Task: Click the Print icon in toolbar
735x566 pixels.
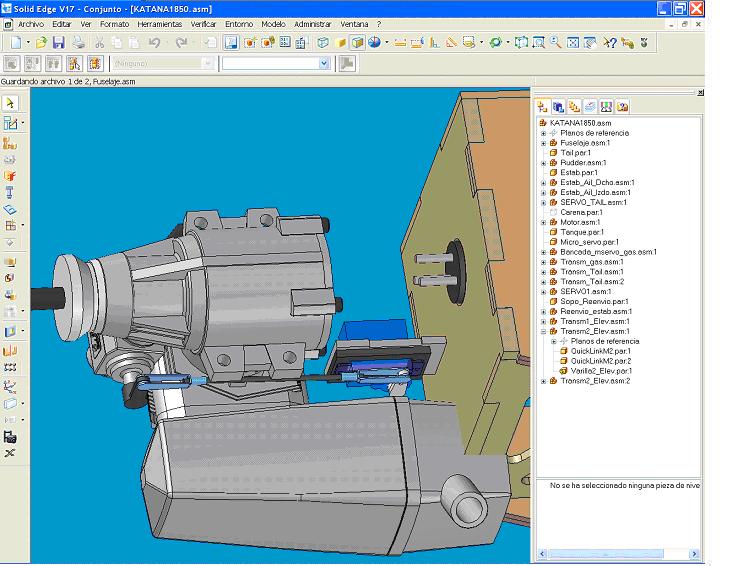Action: tap(78, 43)
